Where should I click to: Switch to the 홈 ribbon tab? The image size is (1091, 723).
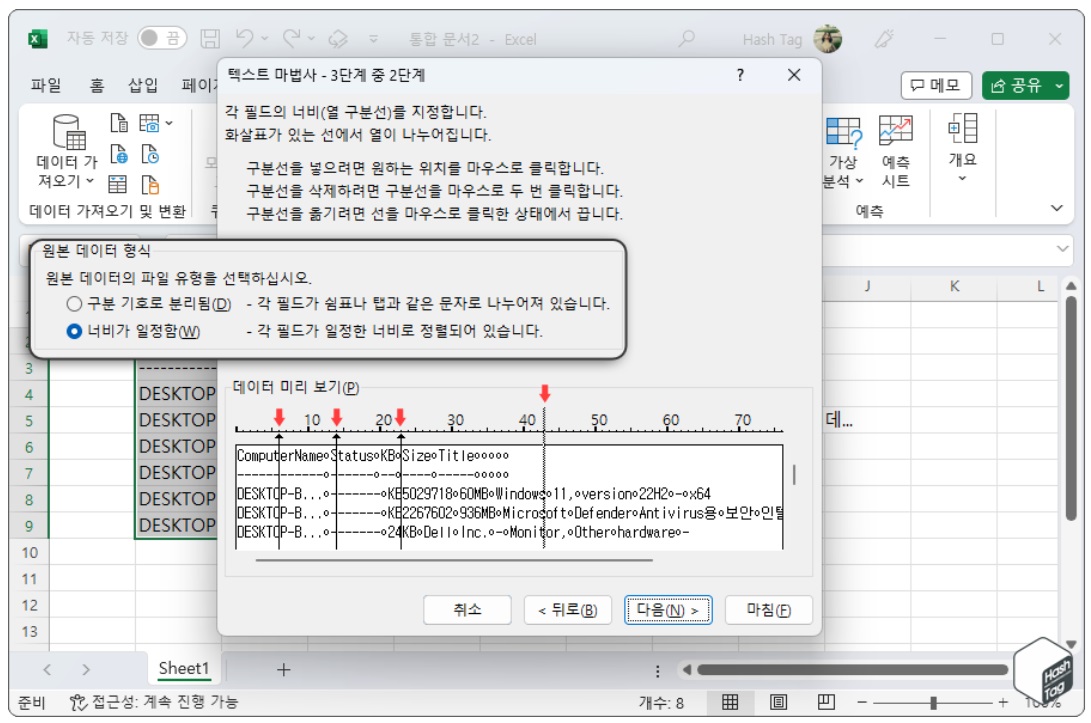pyautogui.click(x=96, y=85)
